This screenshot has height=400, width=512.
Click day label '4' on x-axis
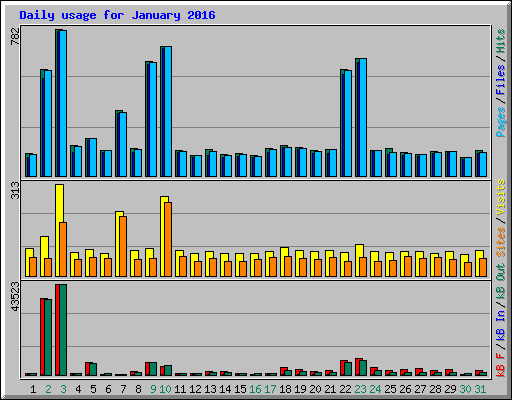[78, 389]
